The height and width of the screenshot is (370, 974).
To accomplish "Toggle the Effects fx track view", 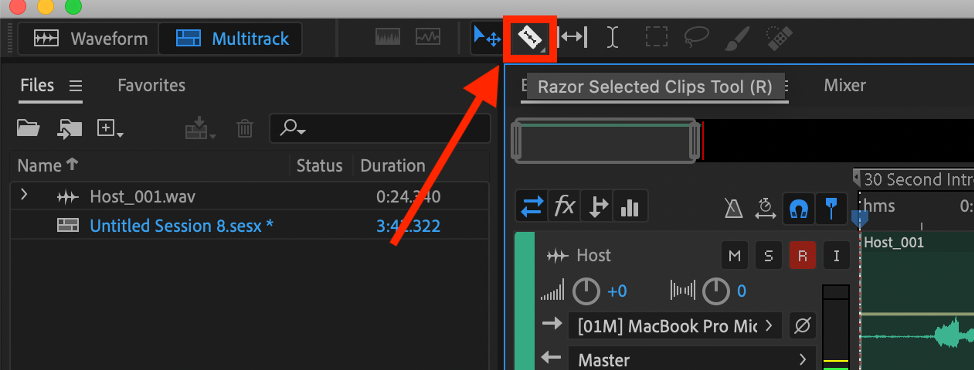I will coord(565,205).
